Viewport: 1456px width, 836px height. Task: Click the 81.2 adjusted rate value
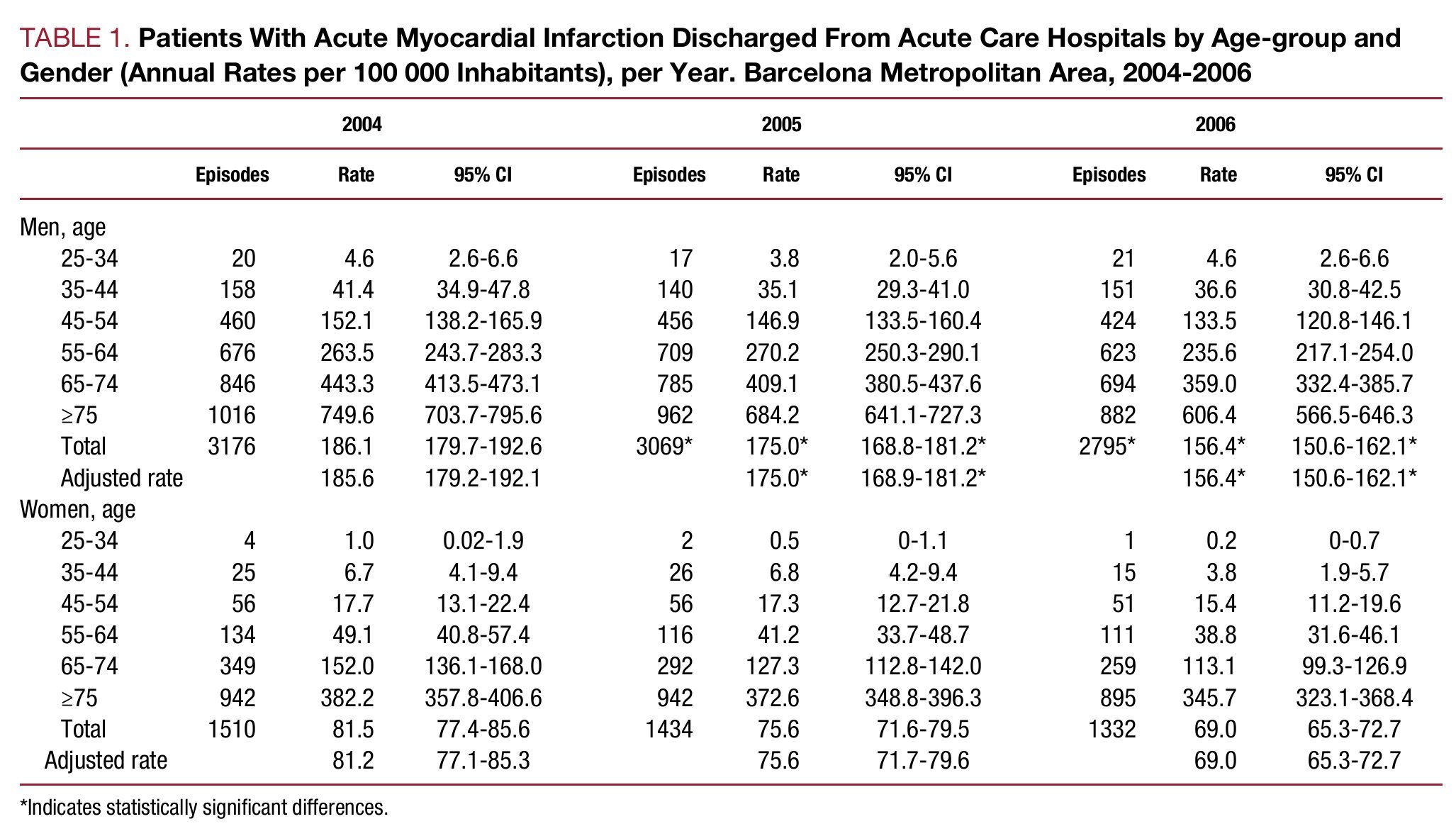(353, 760)
